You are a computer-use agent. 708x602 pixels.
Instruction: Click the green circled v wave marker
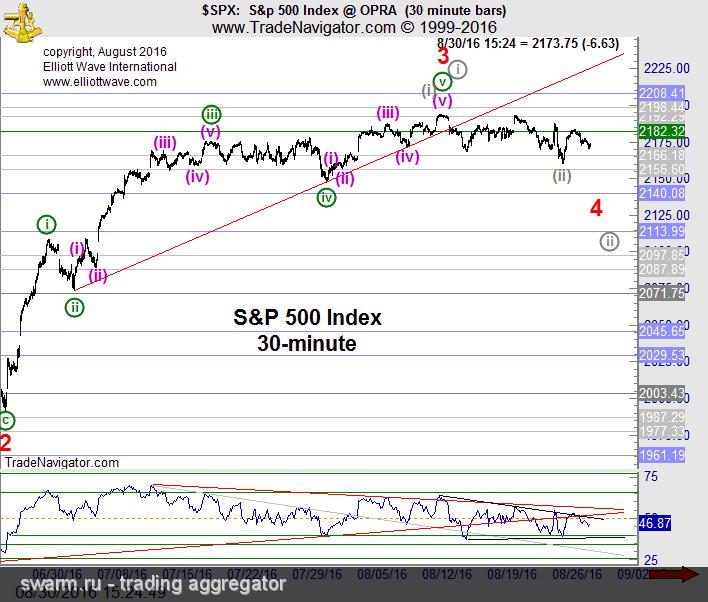442,81
